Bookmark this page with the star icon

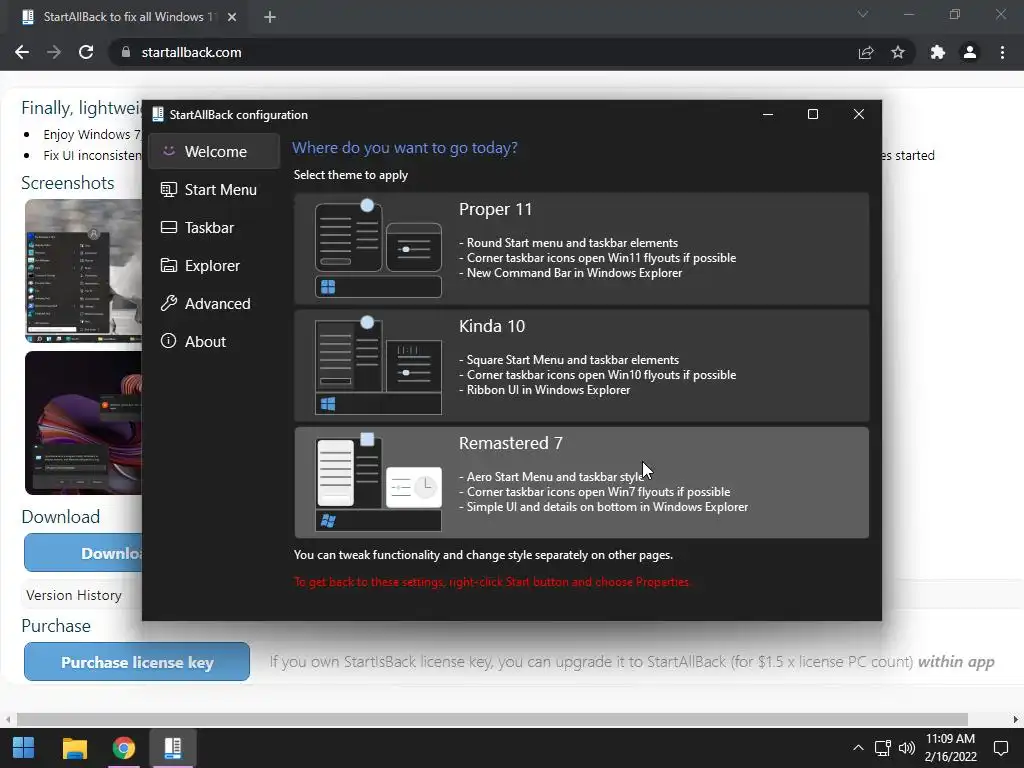click(898, 52)
